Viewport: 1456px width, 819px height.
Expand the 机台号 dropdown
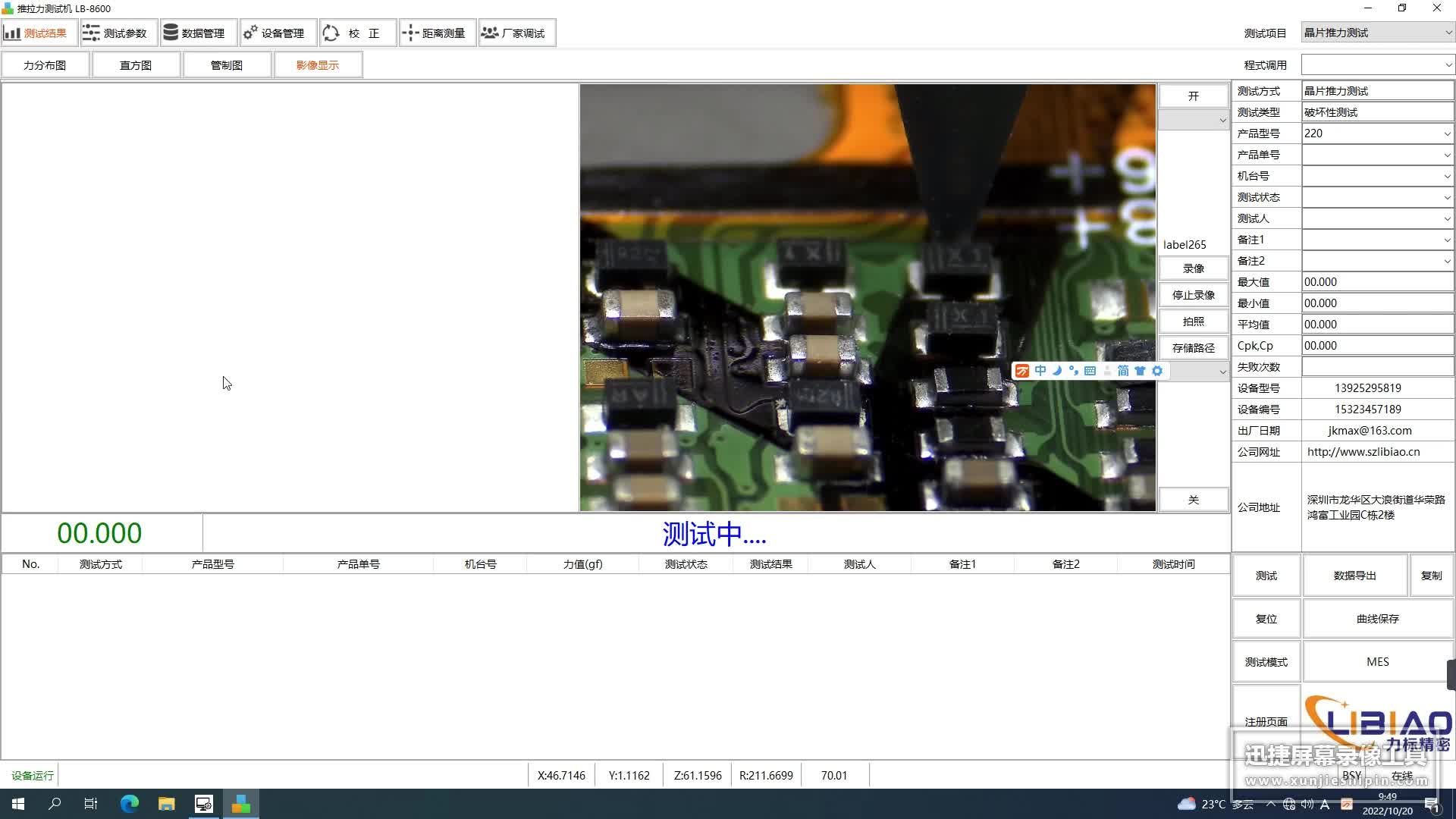coord(1447,176)
